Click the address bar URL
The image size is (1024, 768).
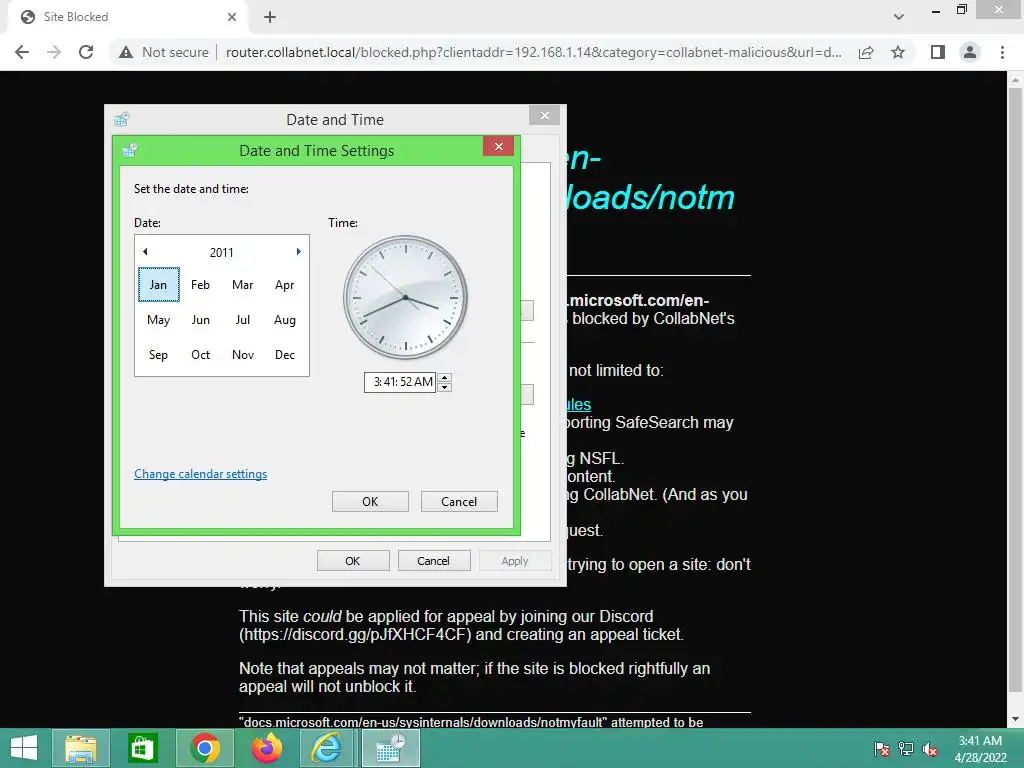click(534, 52)
